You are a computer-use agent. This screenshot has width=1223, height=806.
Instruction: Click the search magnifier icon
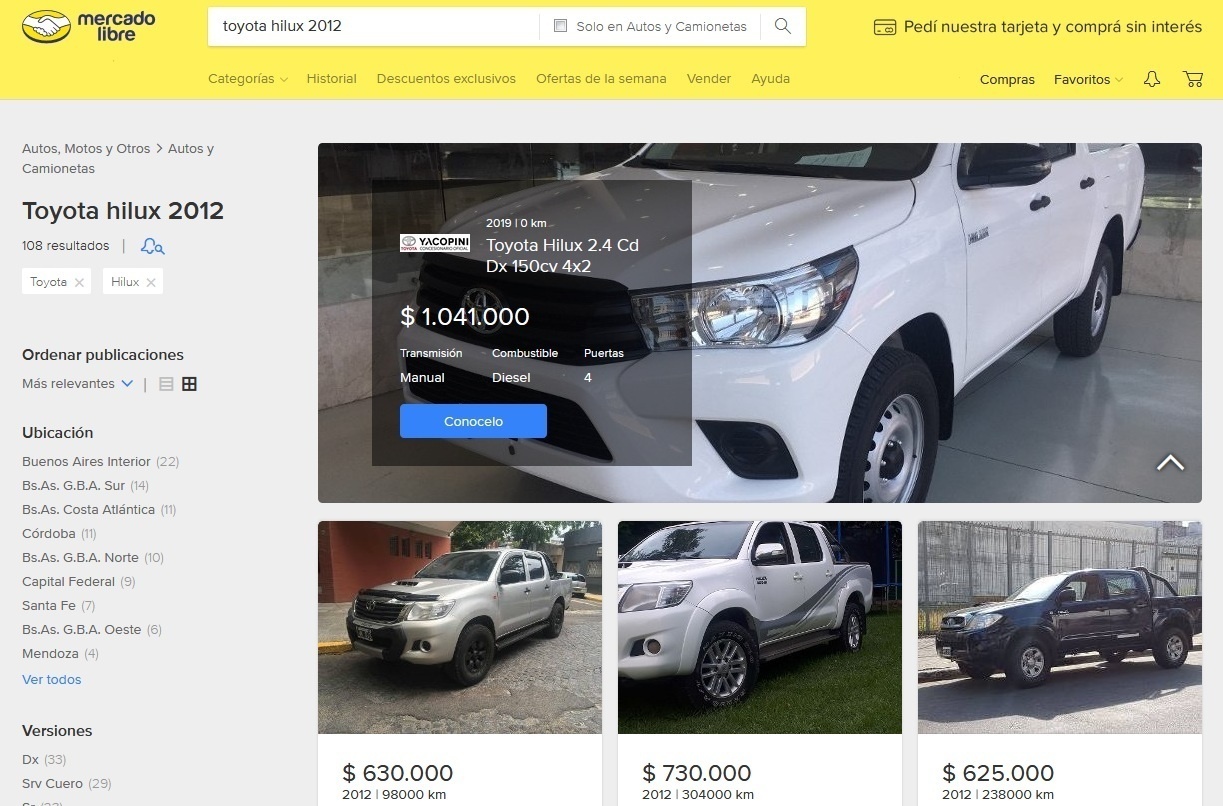pyautogui.click(x=783, y=26)
